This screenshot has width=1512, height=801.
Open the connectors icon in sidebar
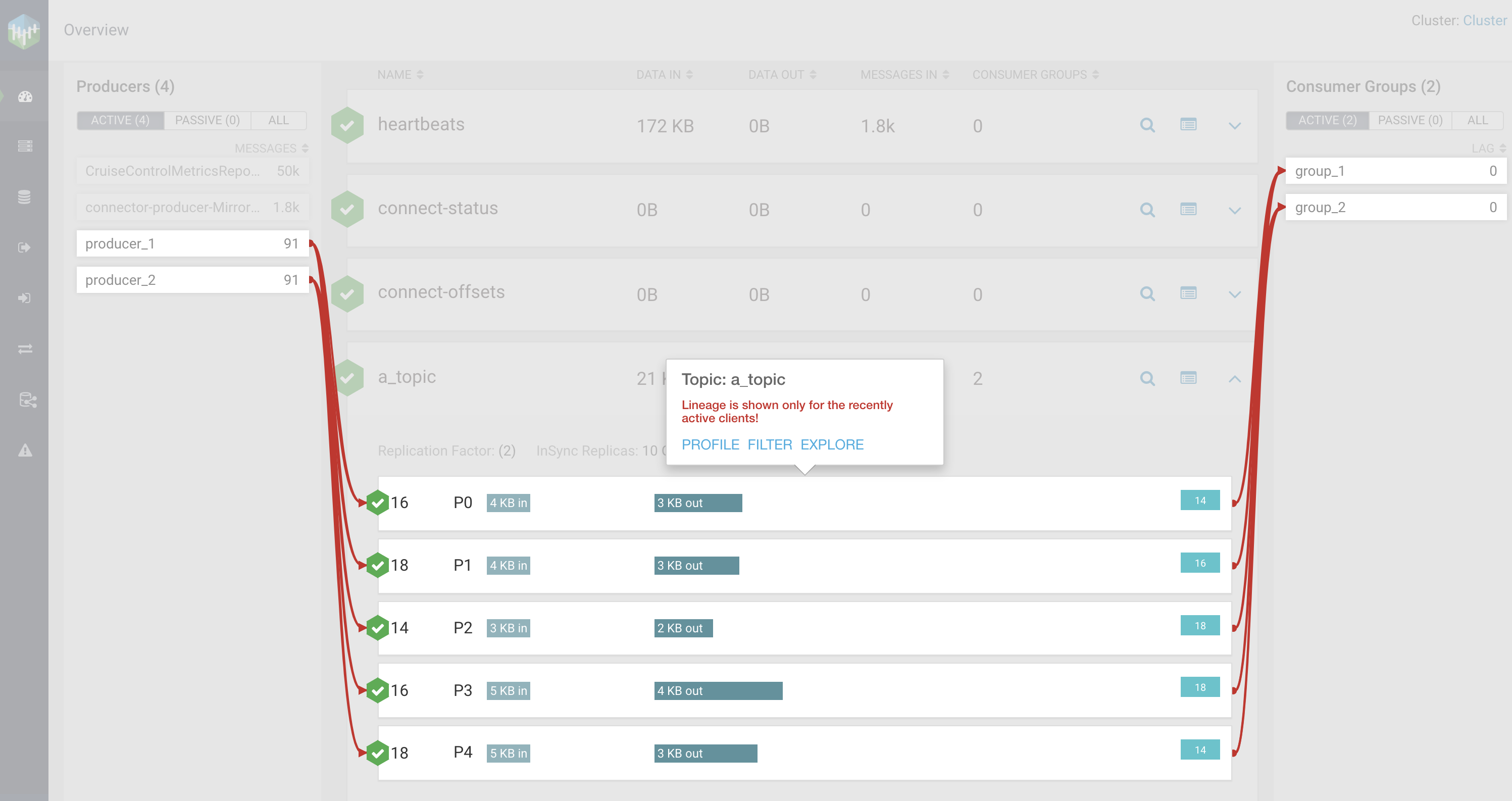pyautogui.click(x=25, y=400)
